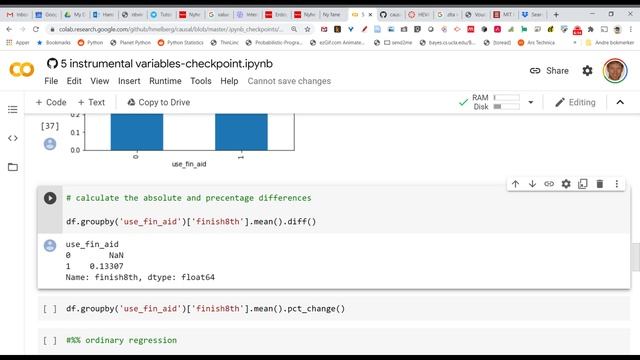Open the account avatar menu
Screen dimensions: 640x360
click(615, 71)
